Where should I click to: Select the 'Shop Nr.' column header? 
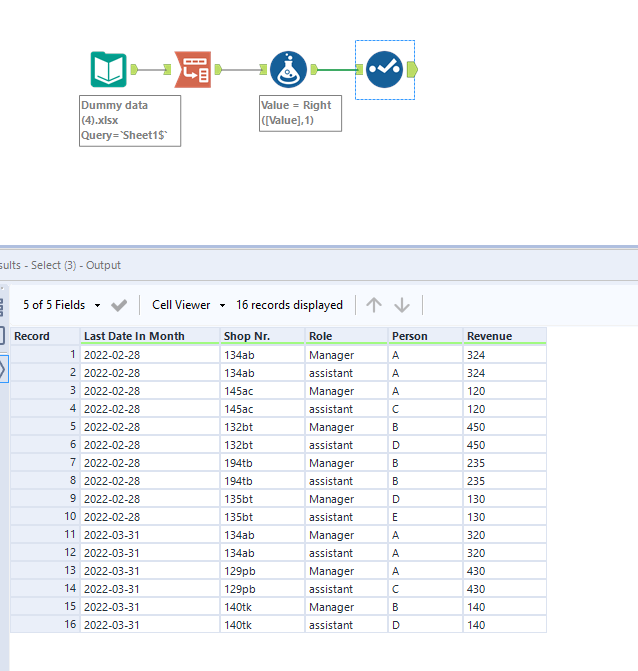247,336
